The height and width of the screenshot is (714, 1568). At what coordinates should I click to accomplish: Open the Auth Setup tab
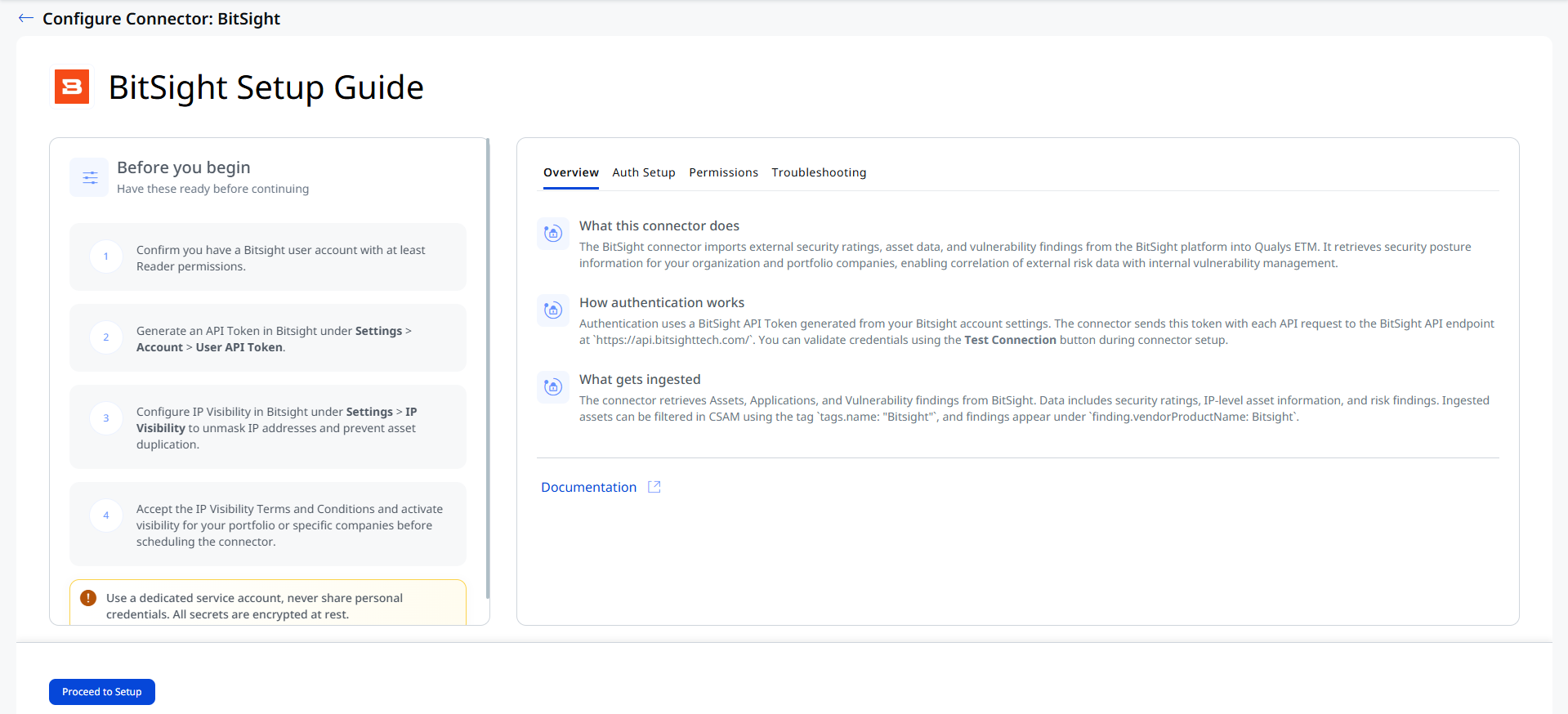[x=644, y=172]
